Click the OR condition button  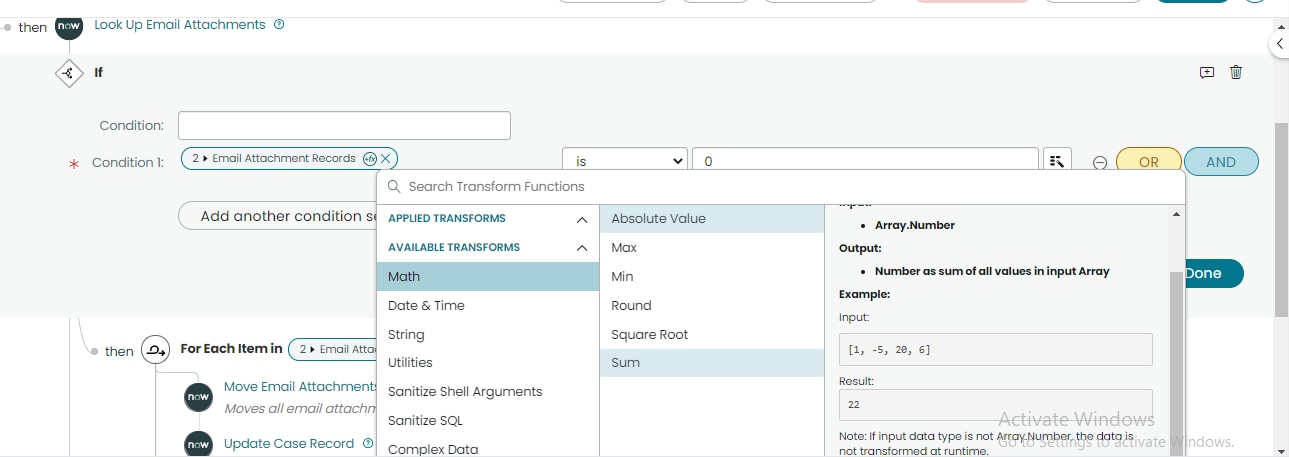click(1149, 162)
